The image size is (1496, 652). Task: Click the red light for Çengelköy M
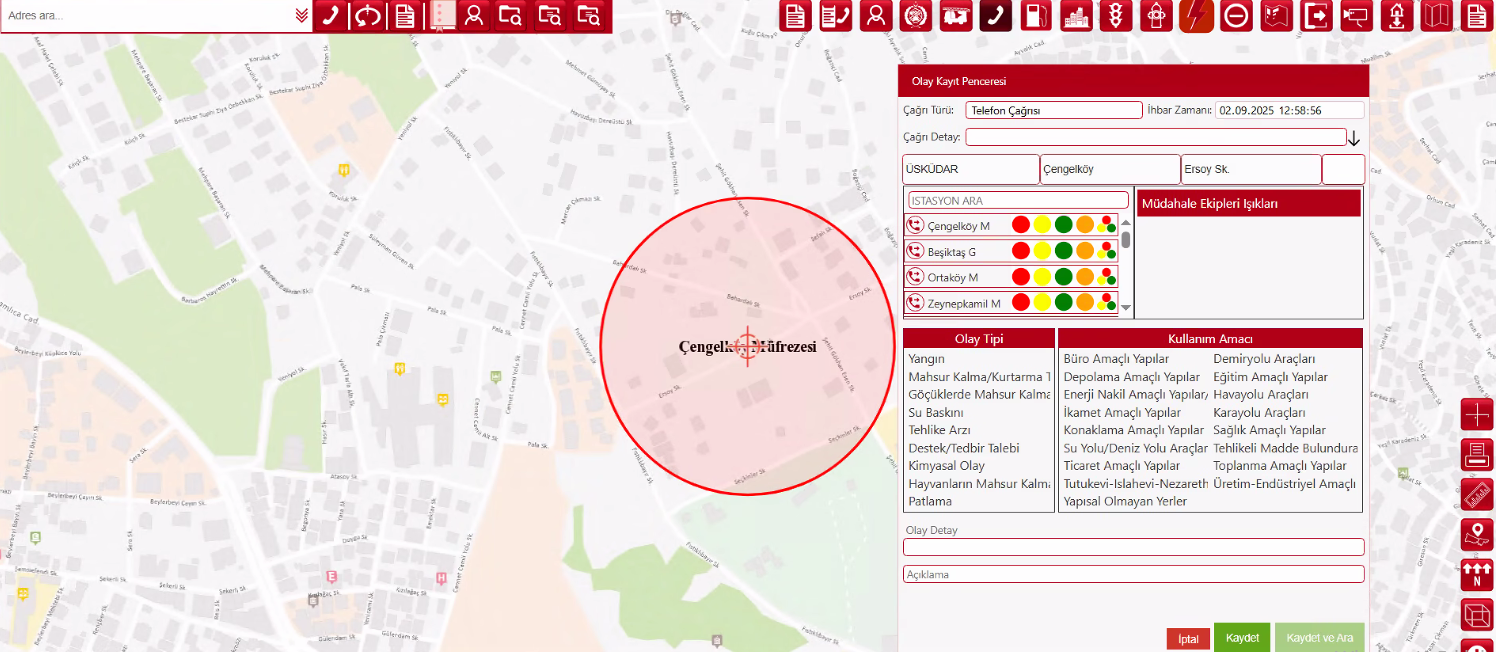[1021, 225]
